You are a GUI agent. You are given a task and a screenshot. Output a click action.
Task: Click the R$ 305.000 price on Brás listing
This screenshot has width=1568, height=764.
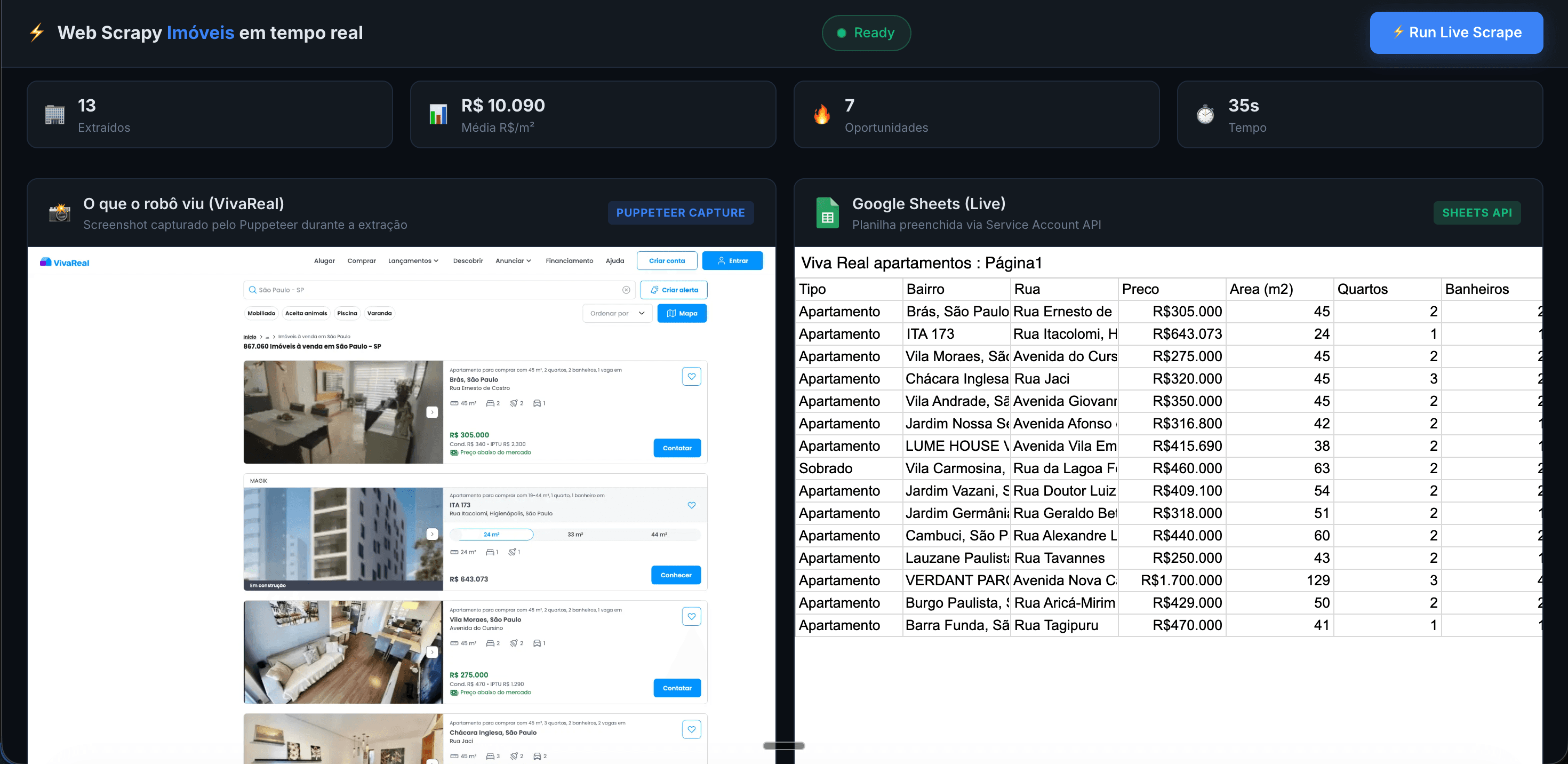tap(469, 435)
